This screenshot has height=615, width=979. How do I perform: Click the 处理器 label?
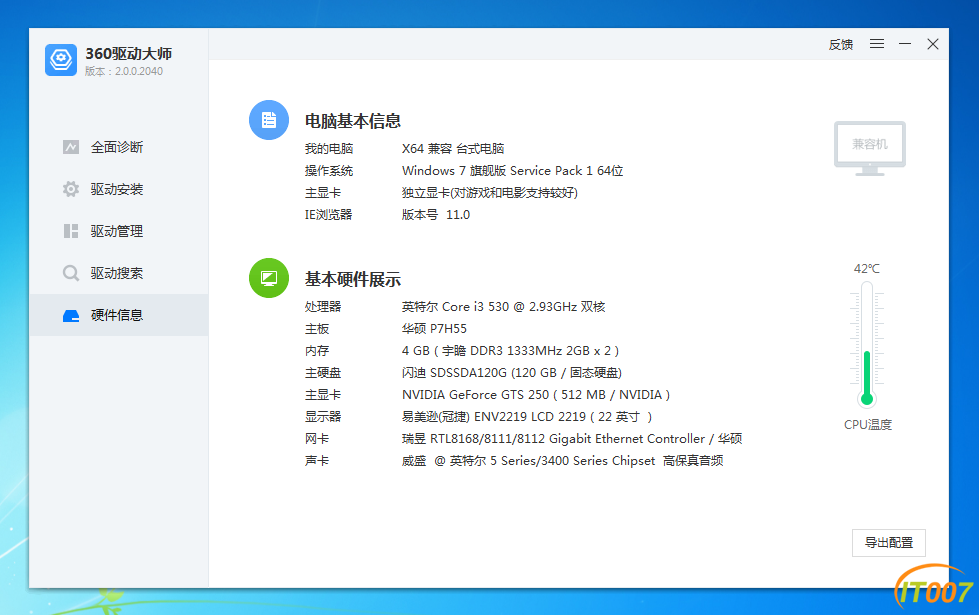(323, 307)
